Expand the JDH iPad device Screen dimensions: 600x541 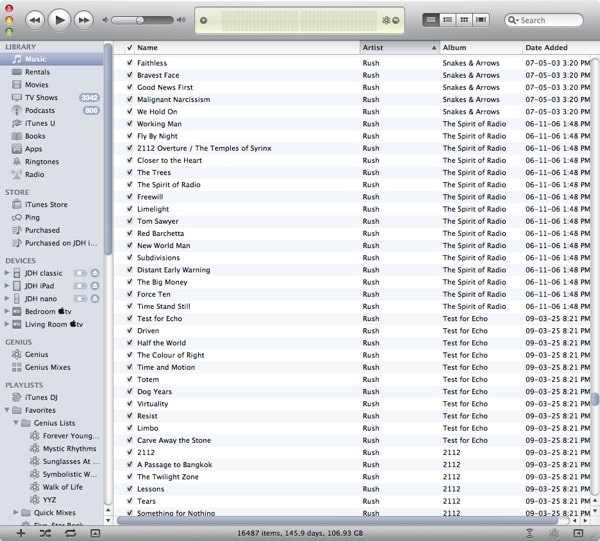point(7,285)
